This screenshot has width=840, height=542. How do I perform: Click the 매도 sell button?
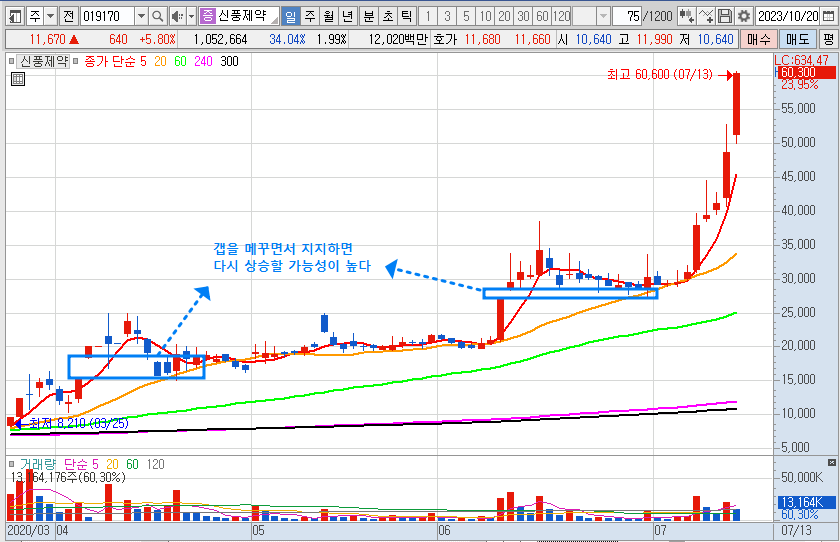pos(797,39)
